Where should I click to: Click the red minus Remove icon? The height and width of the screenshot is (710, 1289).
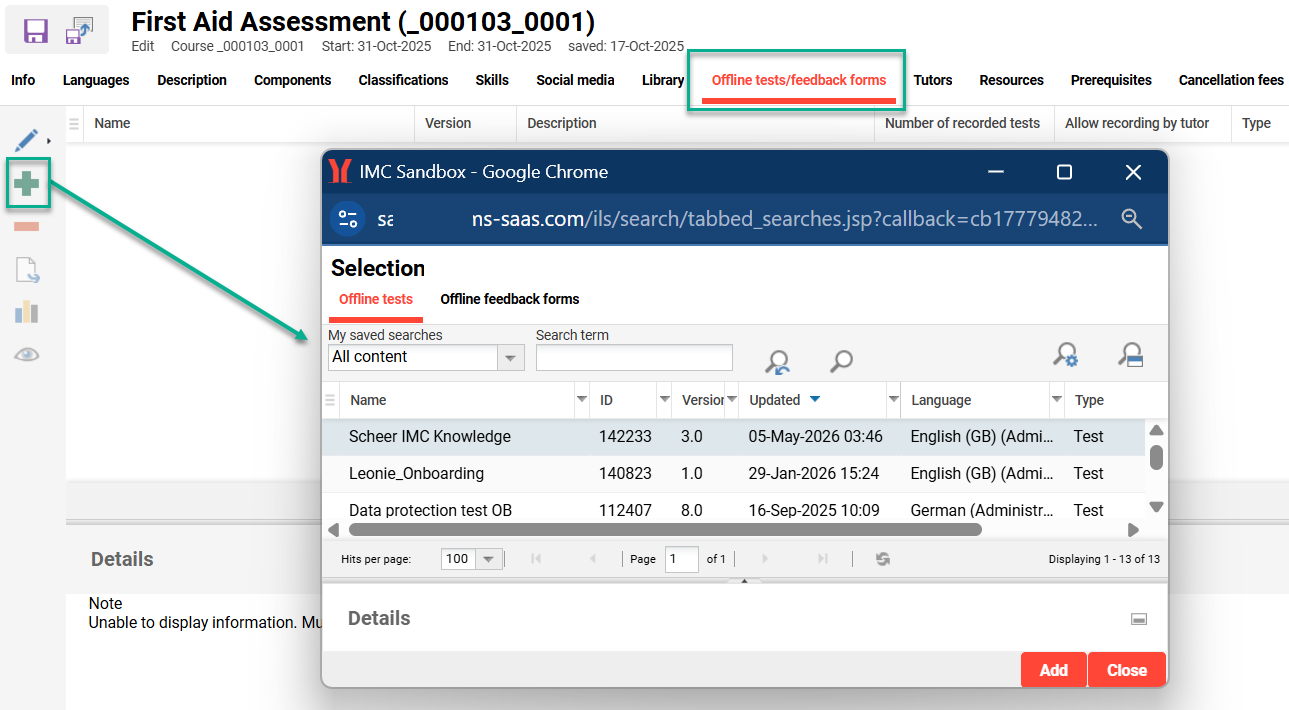pos(27,227)
